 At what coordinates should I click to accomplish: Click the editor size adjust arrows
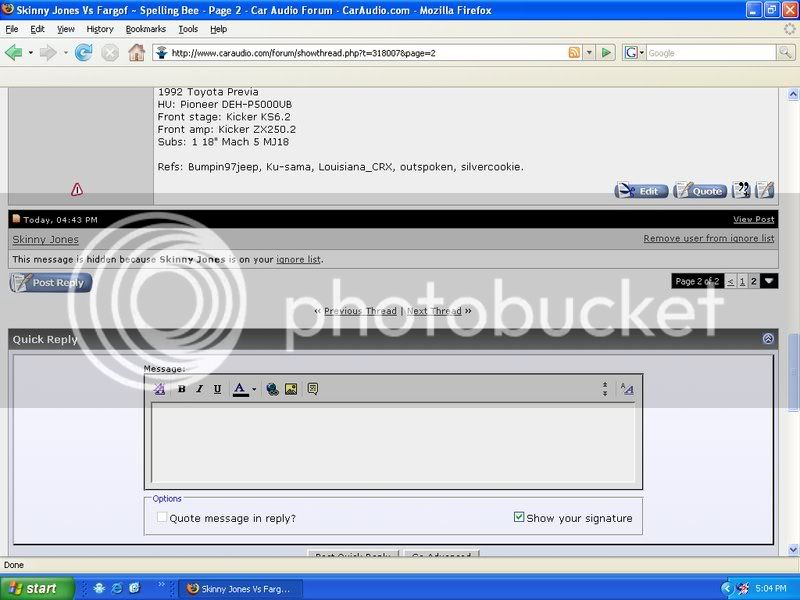(x=605, y=389)
